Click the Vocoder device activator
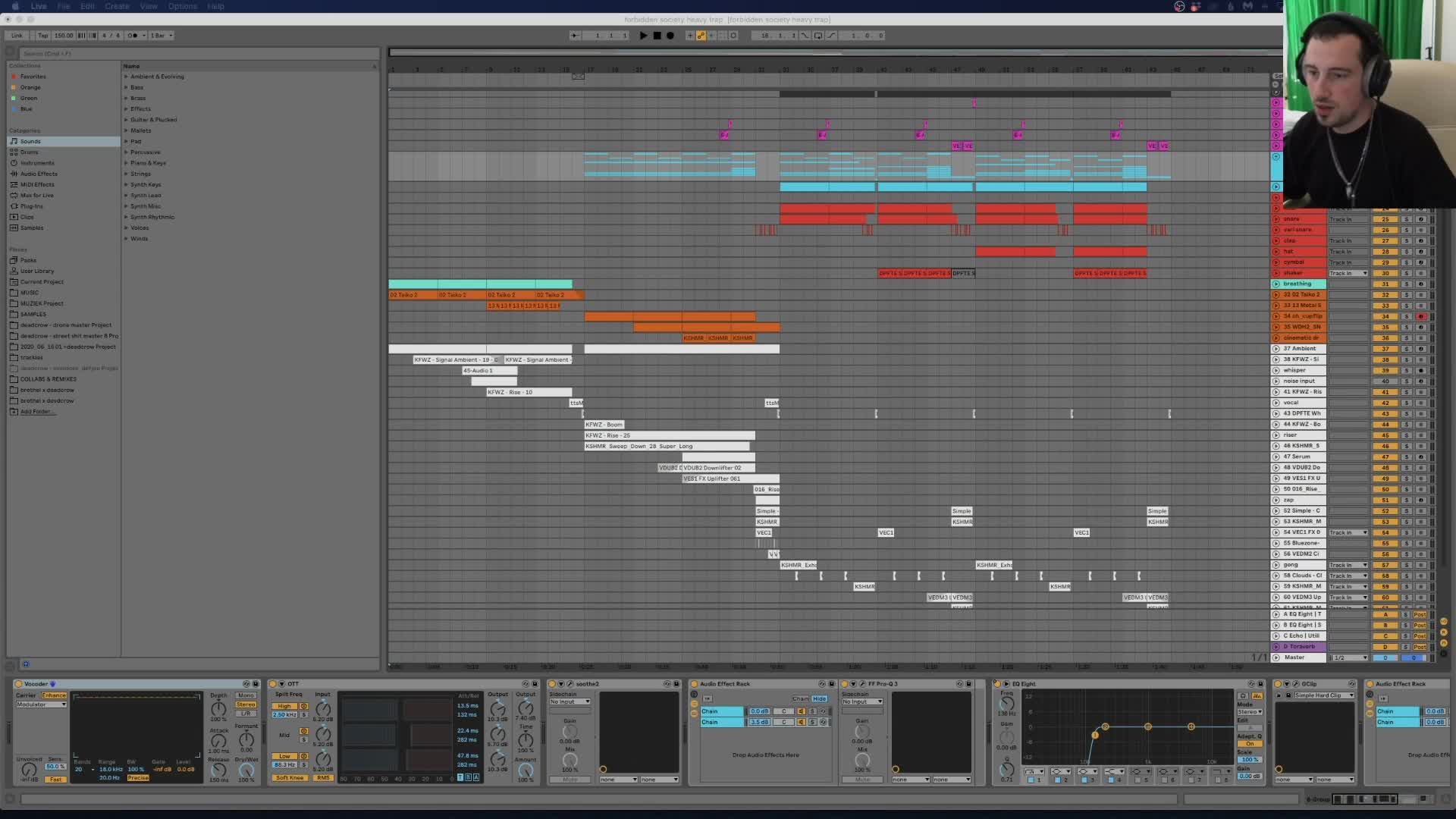 (19, 684)
